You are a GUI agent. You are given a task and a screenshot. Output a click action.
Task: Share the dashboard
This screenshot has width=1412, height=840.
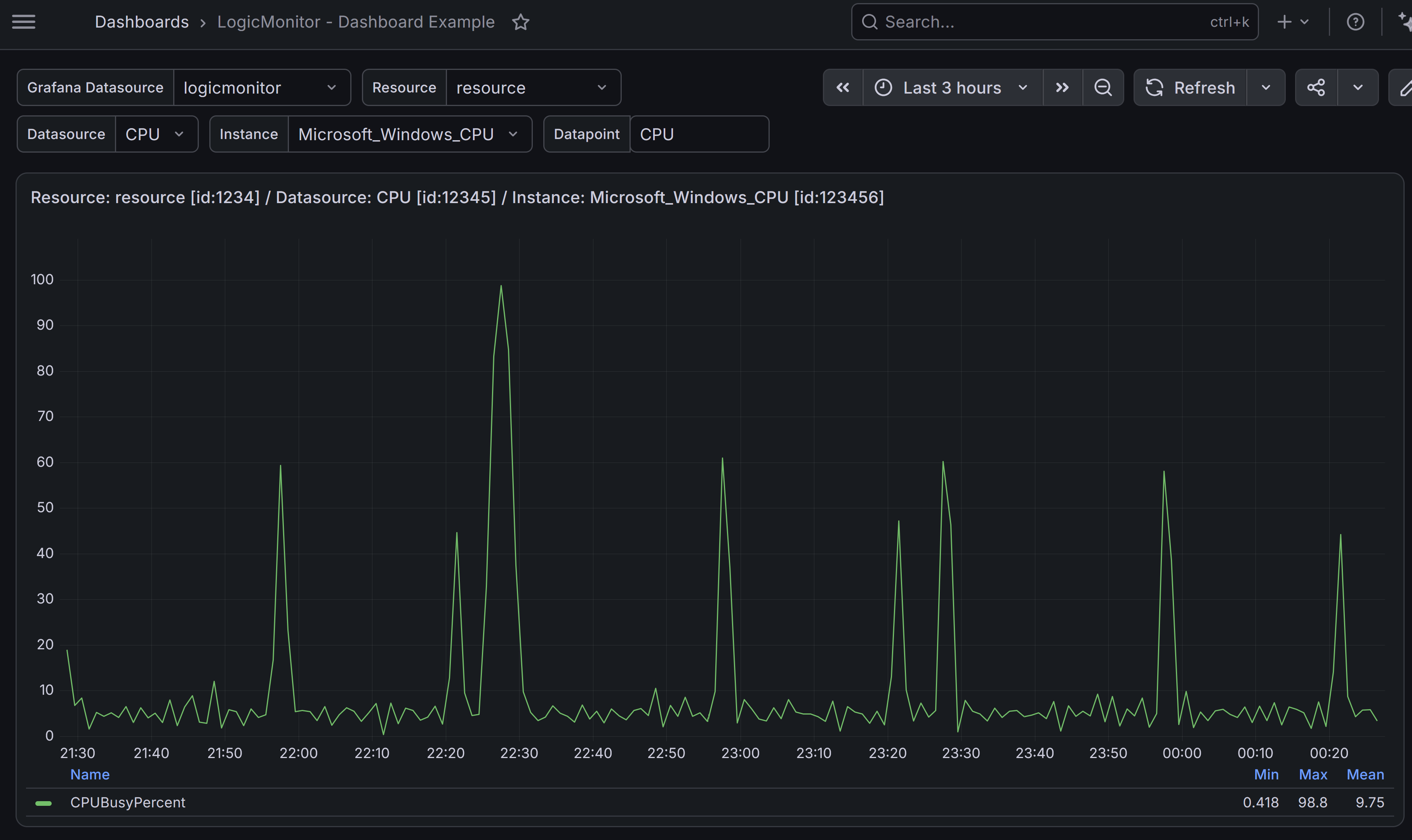click(1316, 88)
